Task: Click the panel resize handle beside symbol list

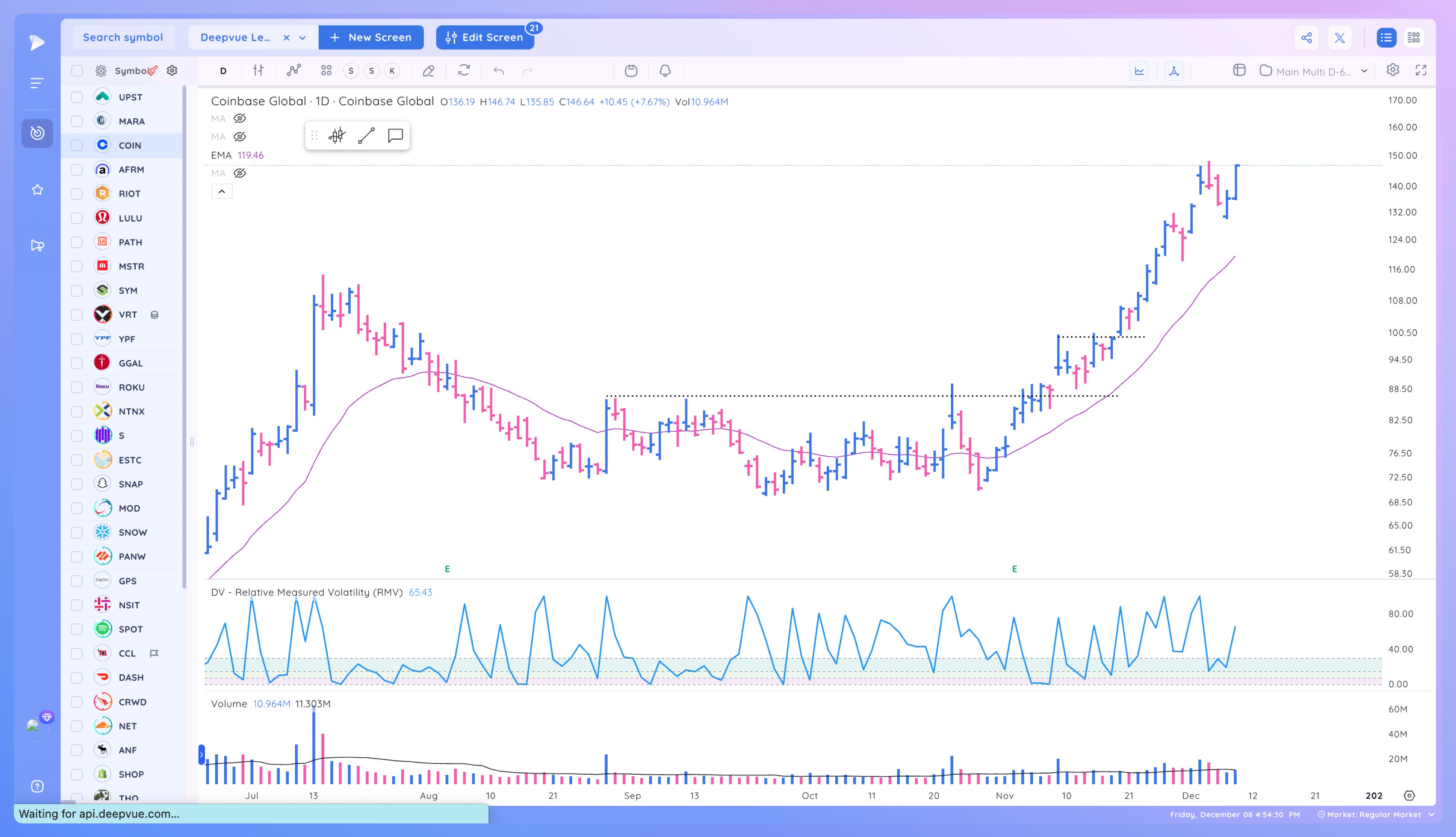Action: (x=192, y=442)
